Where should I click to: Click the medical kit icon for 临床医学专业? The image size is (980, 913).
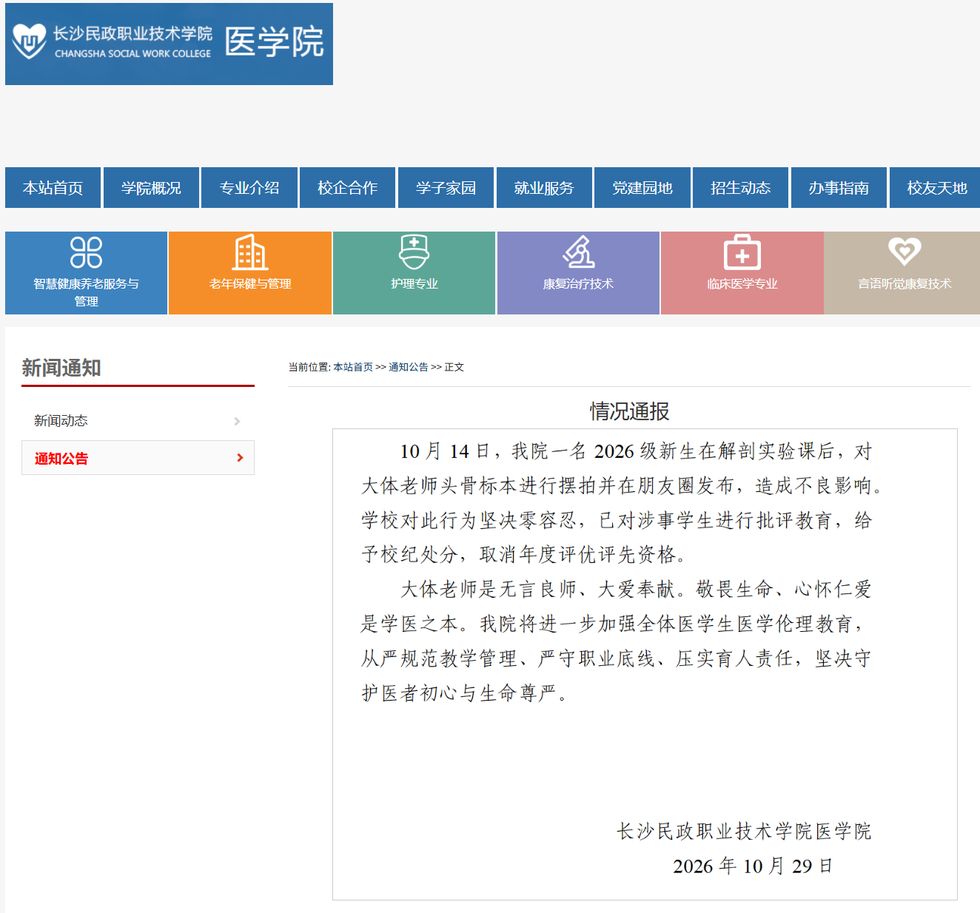pos(742,252)
